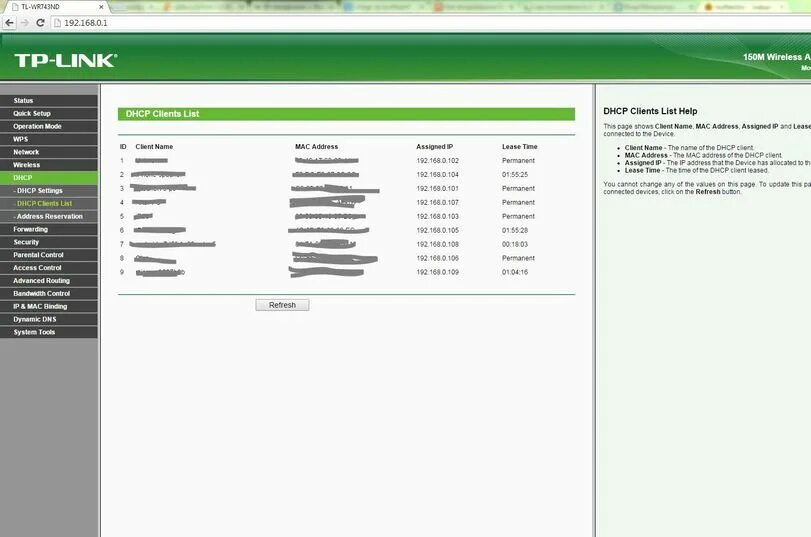Screen dimensions: 811x537
Task: Open the WPS menu item
Action: (49, 139)
